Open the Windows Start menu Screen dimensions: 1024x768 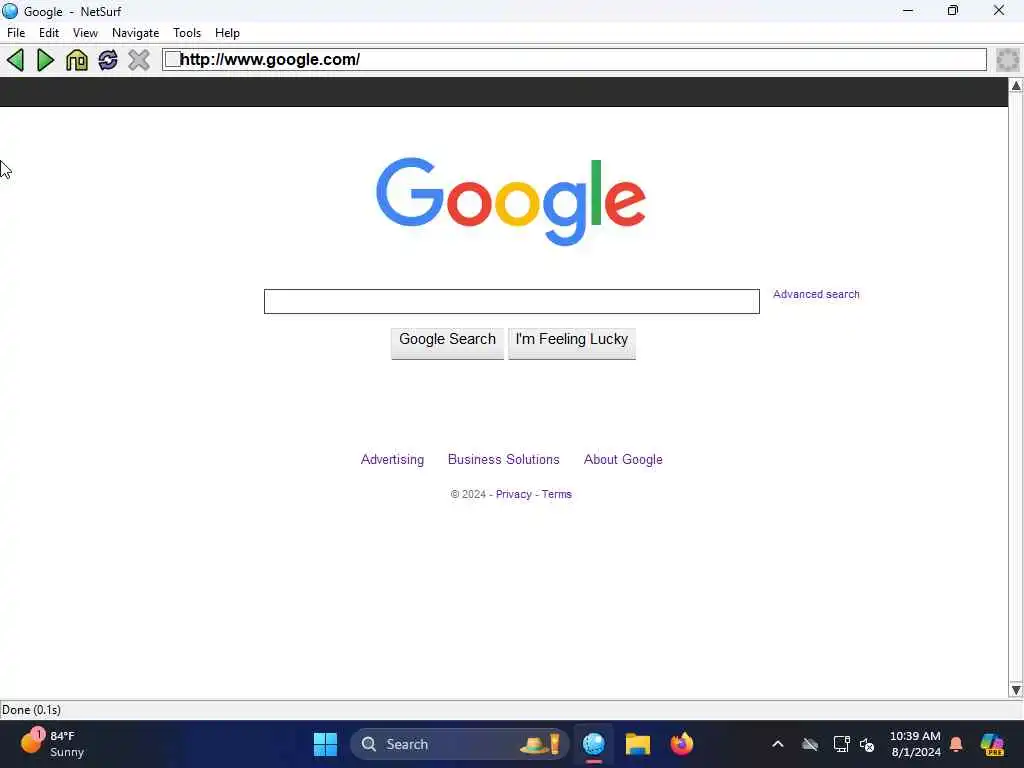(x=325, y=744)
